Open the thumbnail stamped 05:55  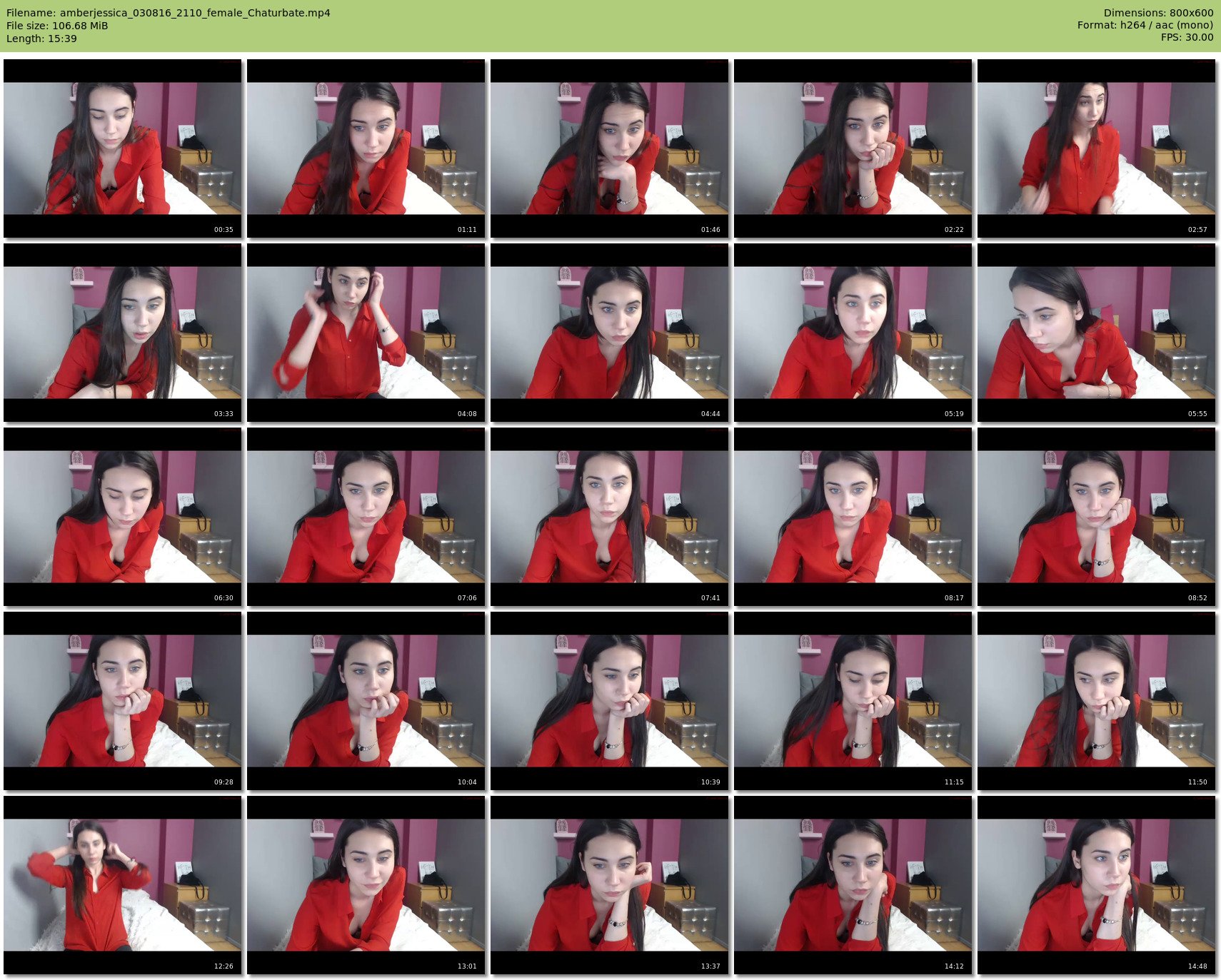(1097, 333)
